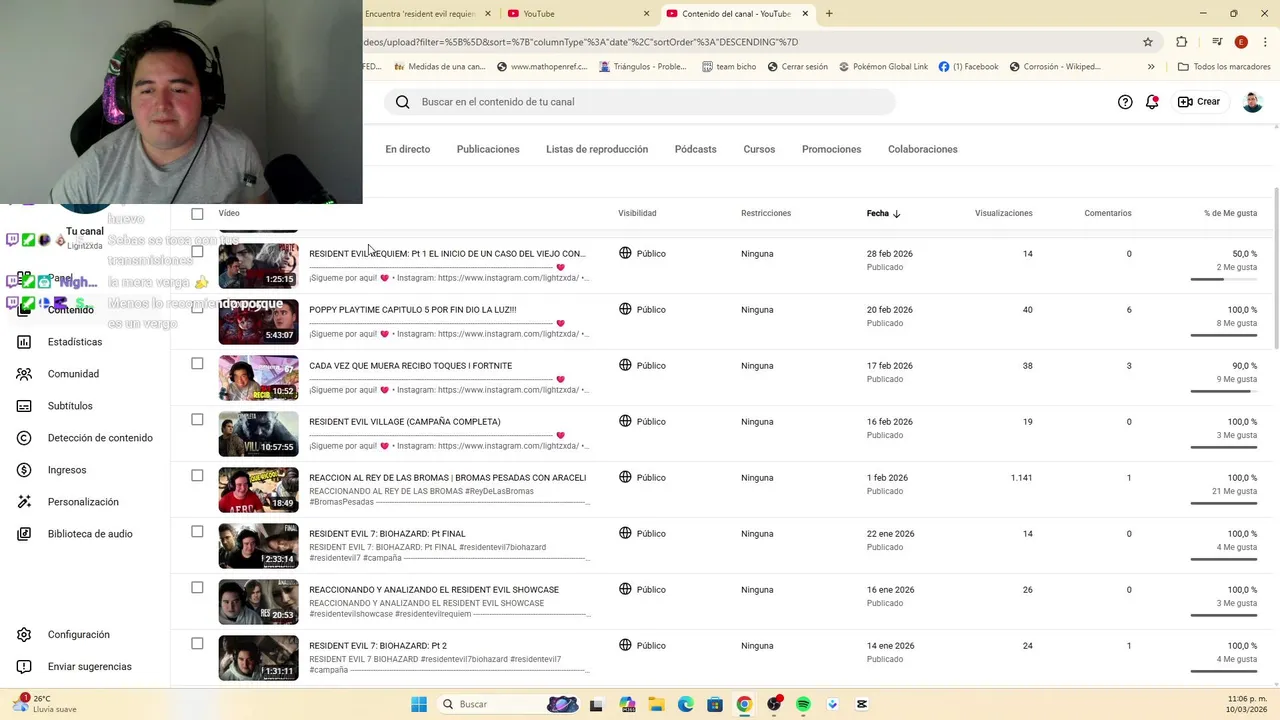Switch to the YouTube browser tab

pos(578,14)
